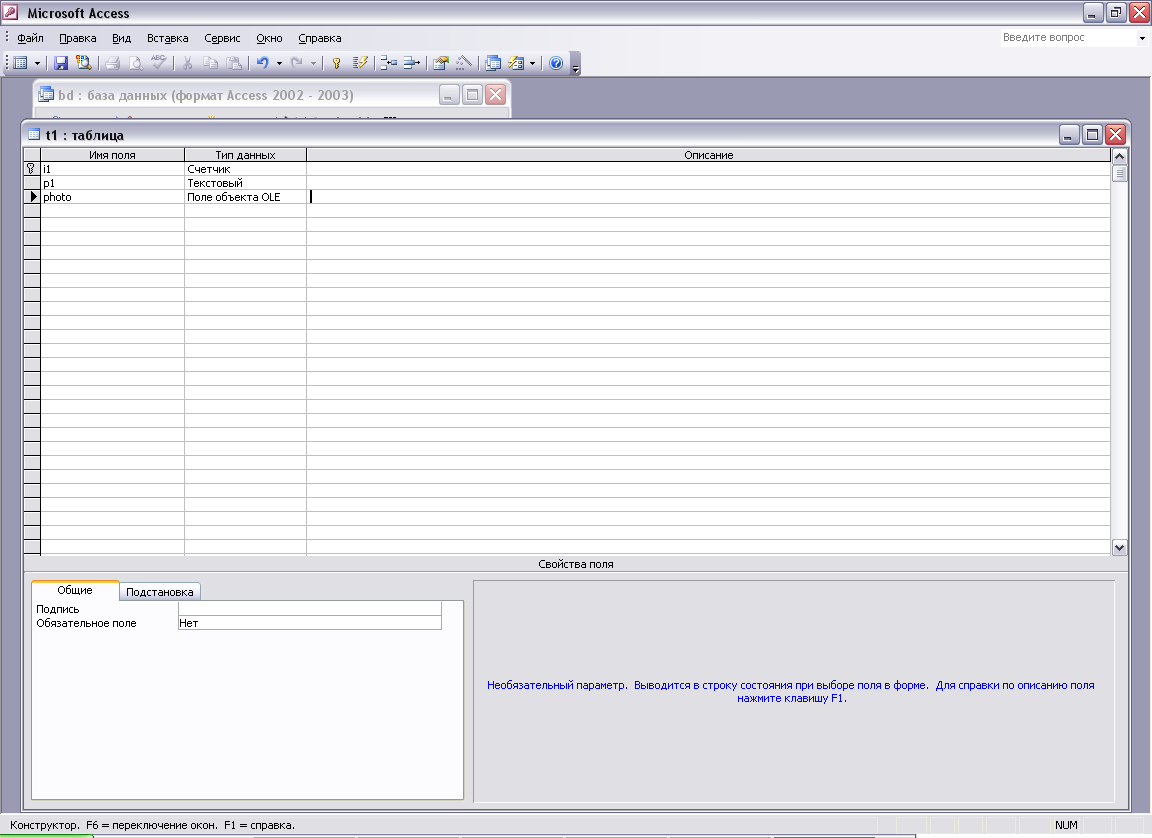
Task: Click the Имя поля column header
Action: [x=112, y=155]
